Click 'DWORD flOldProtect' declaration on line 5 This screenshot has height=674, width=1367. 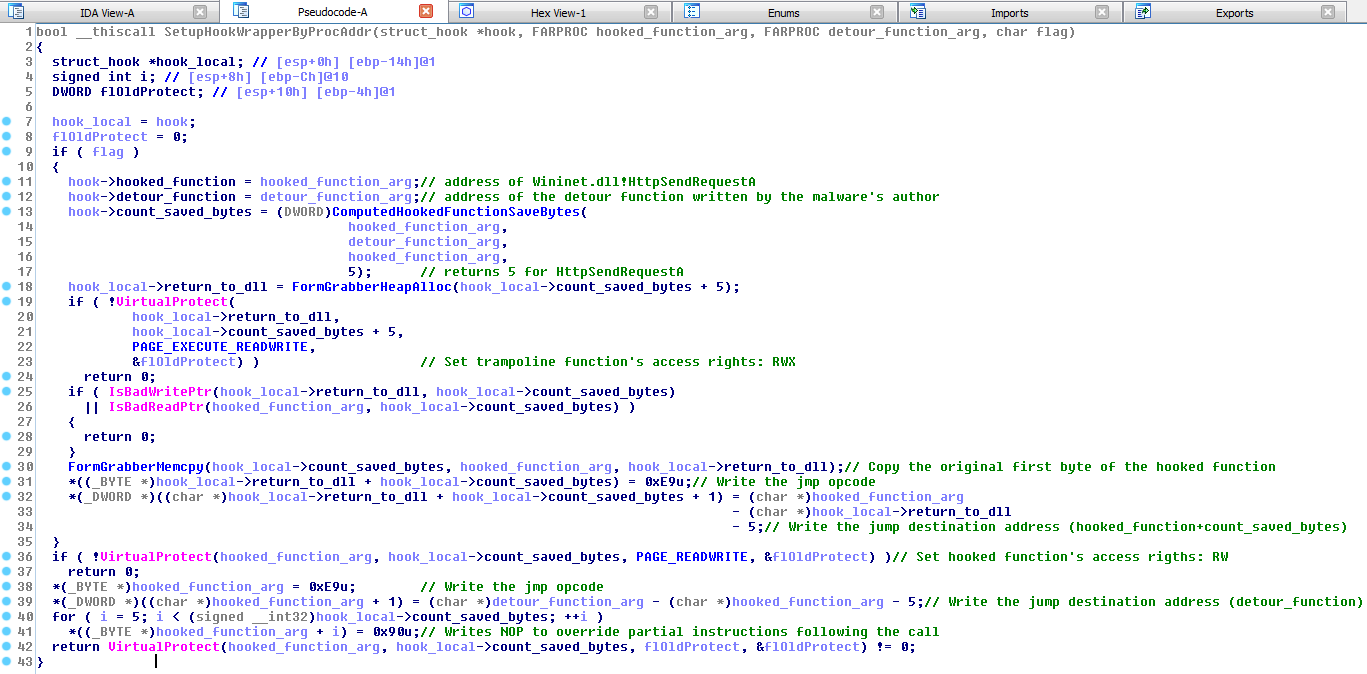pos(128,92)
